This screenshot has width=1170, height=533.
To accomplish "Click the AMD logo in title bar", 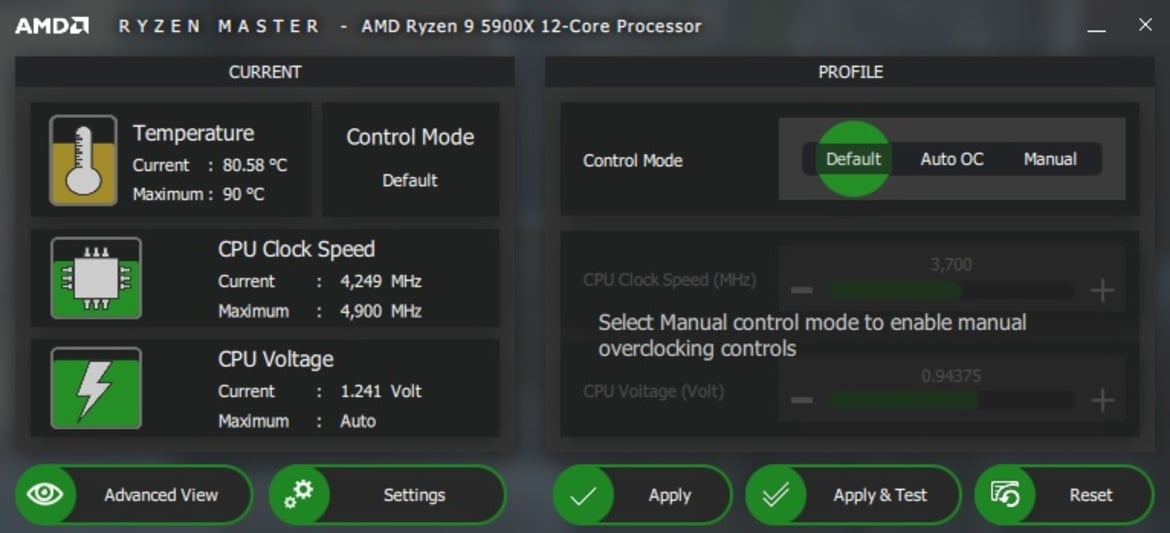I will point(51,26).
